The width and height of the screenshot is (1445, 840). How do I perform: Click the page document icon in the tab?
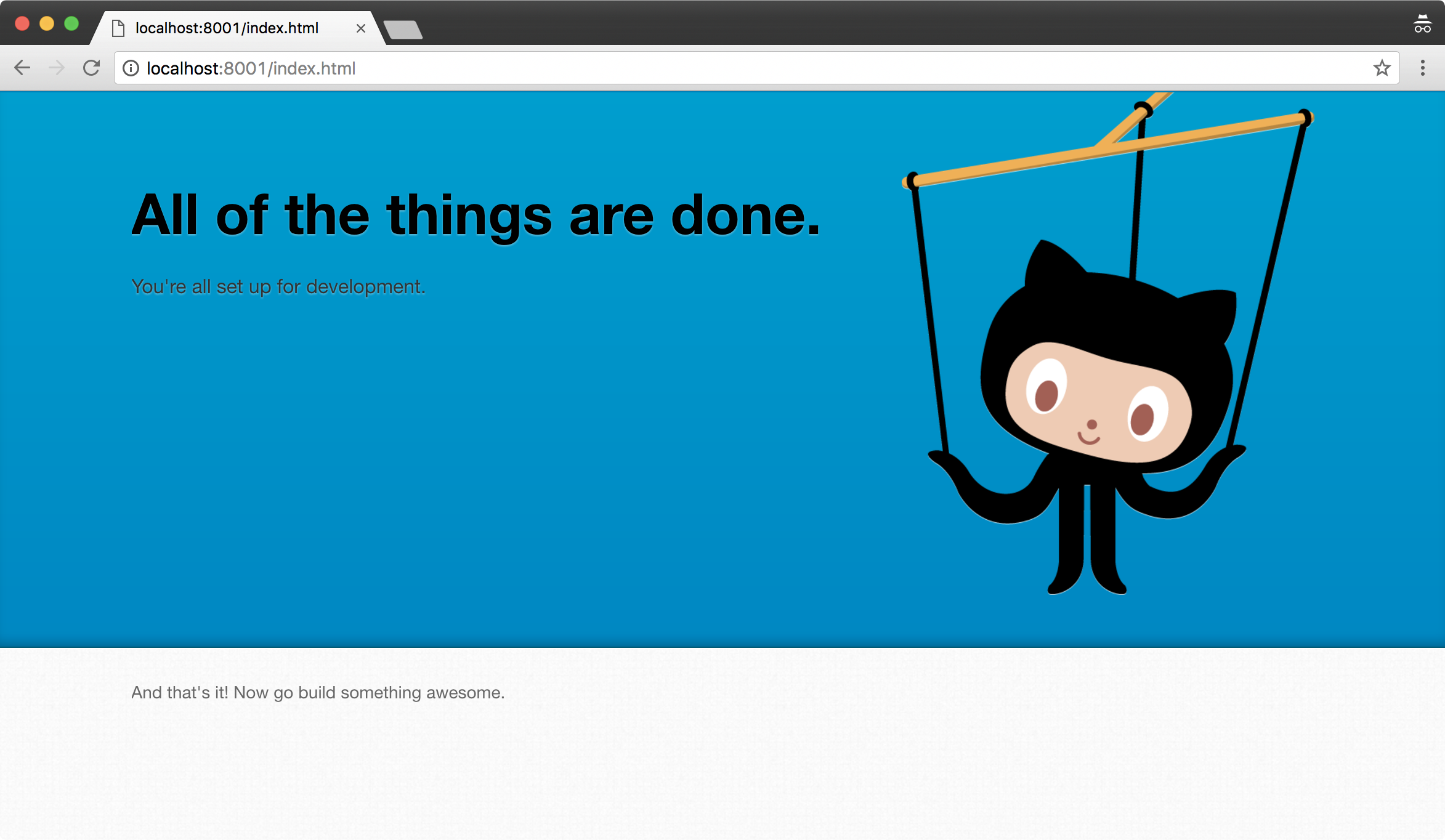coord(119,28)
